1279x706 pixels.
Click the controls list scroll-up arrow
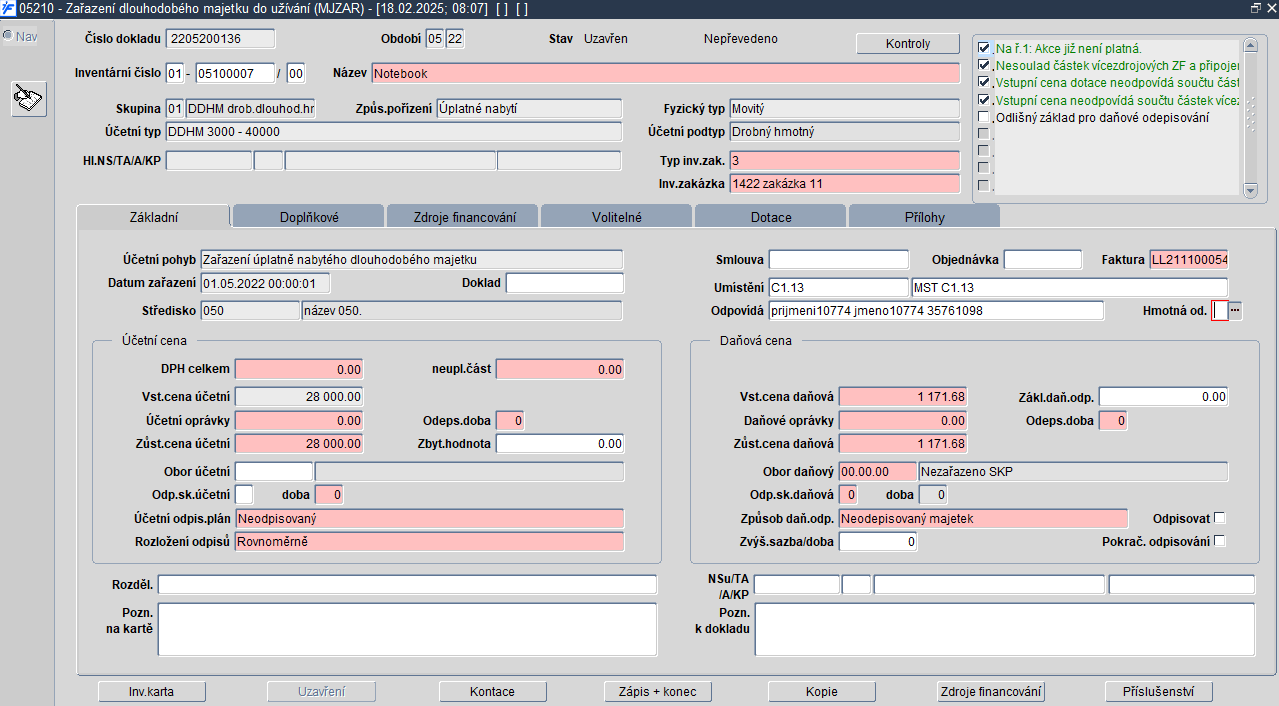(1249, 46)
